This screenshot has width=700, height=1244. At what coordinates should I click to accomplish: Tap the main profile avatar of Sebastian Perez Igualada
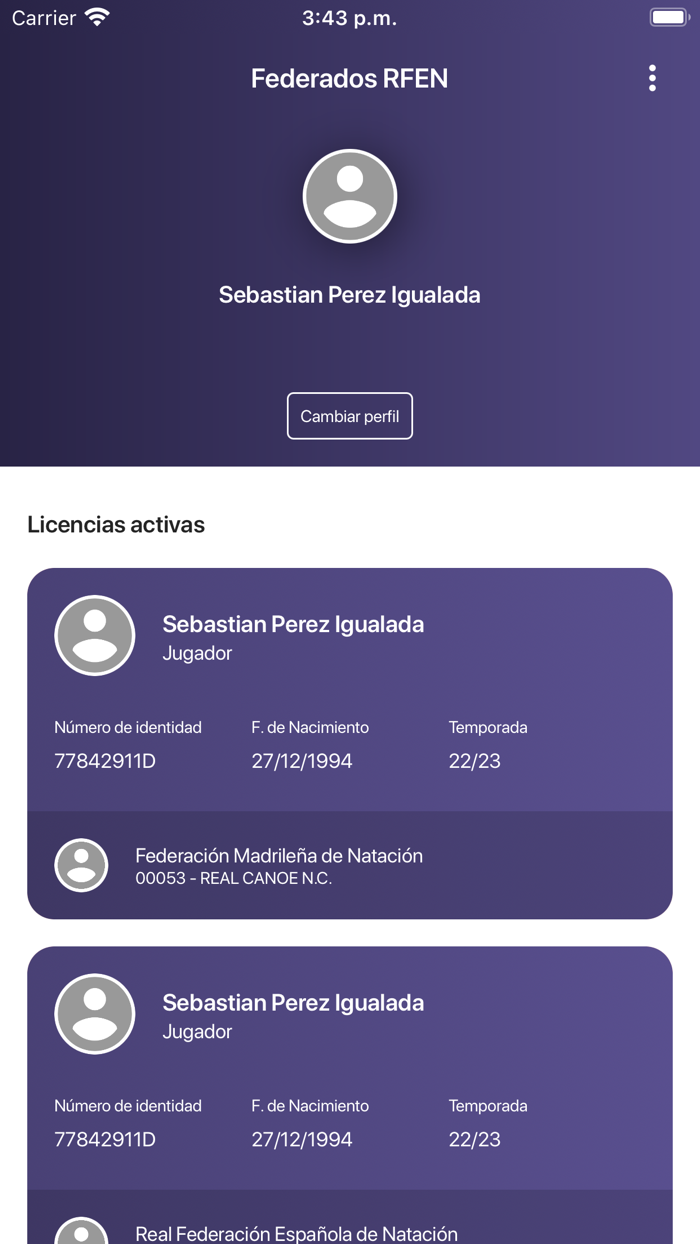(350, 196)
